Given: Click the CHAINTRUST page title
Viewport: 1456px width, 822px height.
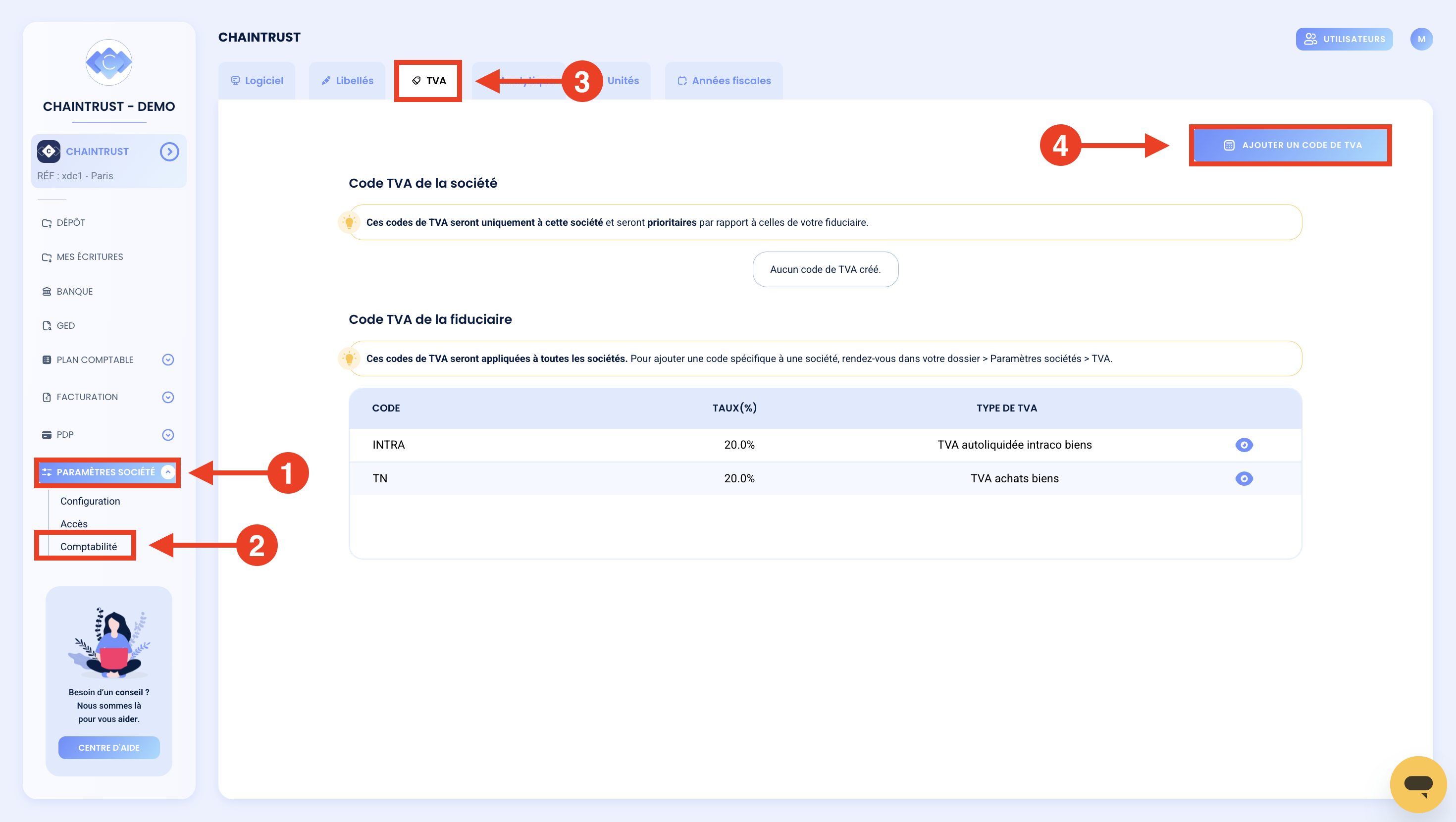Looking at the screenshot, I should (x=260, y=37).
